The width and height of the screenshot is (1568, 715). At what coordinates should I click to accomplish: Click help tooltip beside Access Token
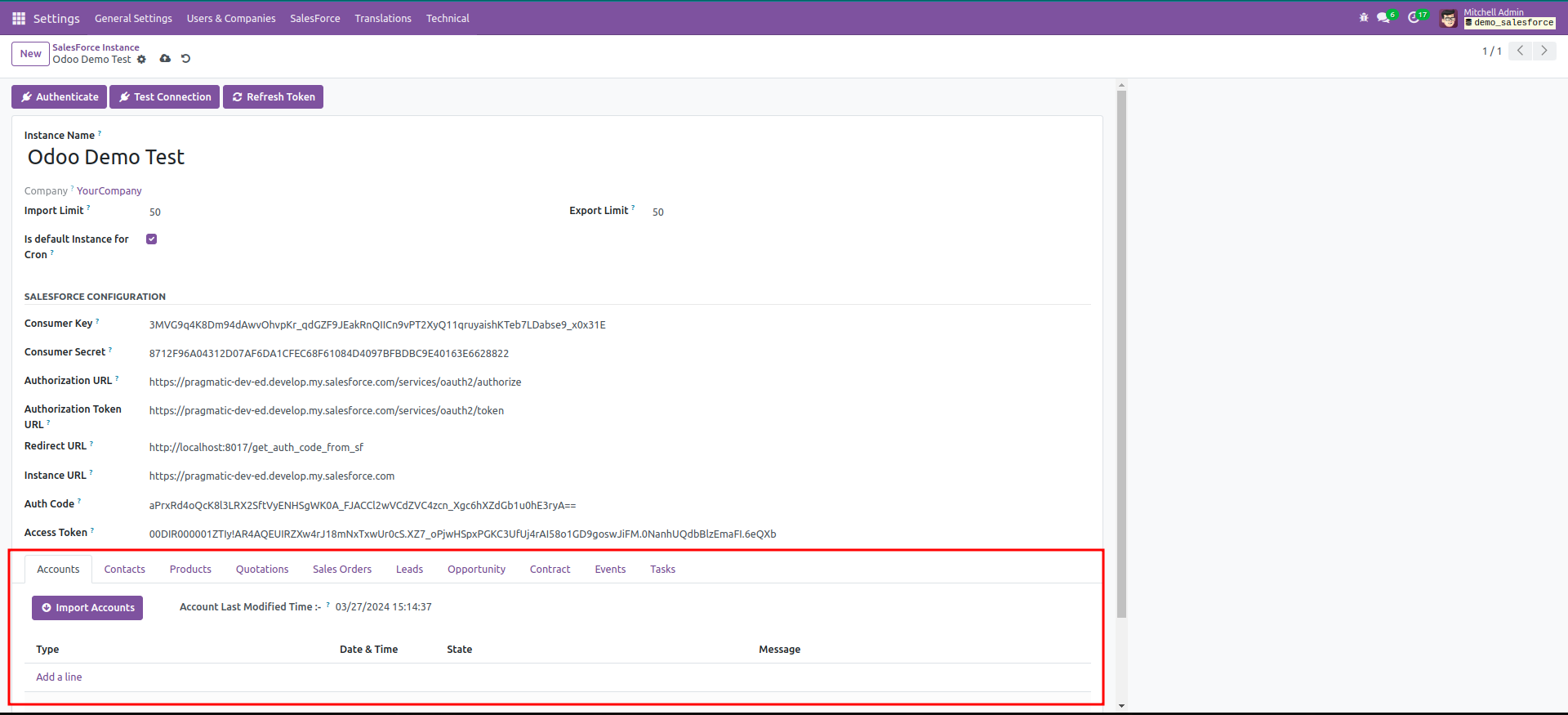click(92, 530)
